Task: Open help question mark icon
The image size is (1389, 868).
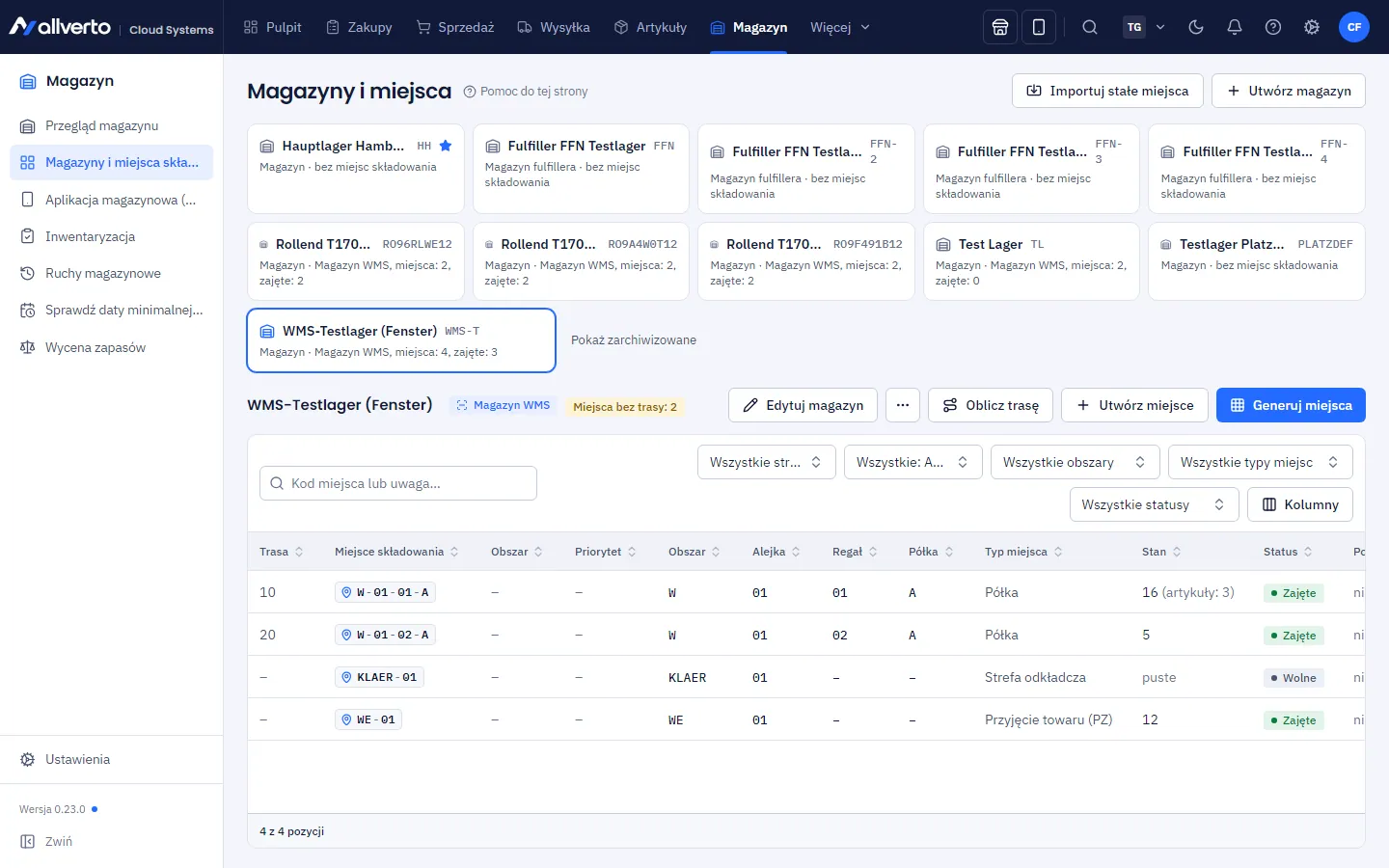Action: click(x=1273, y=27)
